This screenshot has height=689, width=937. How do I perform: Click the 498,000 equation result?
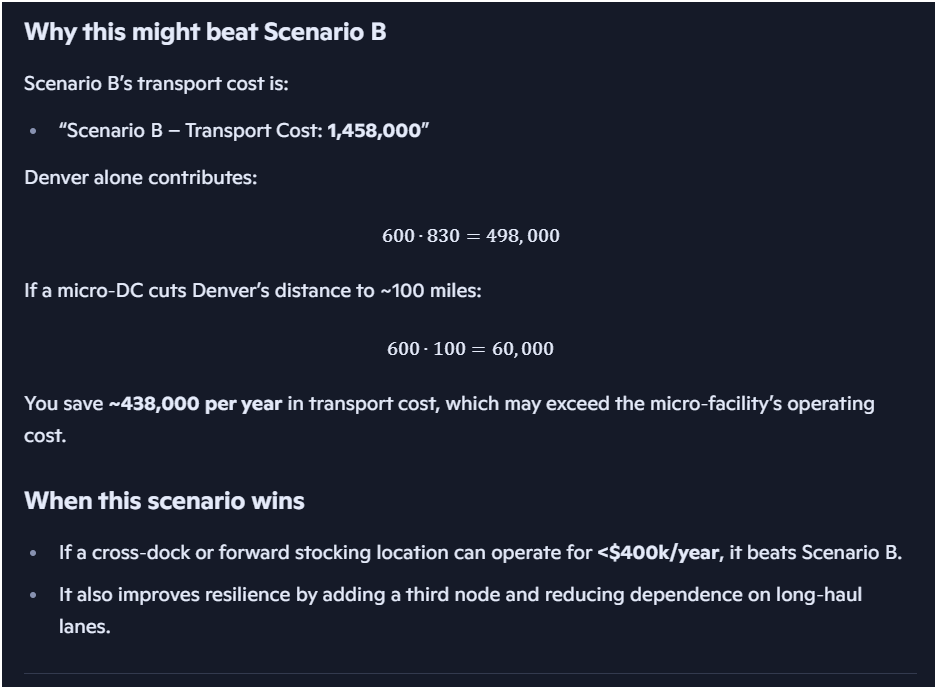[522, 236]
